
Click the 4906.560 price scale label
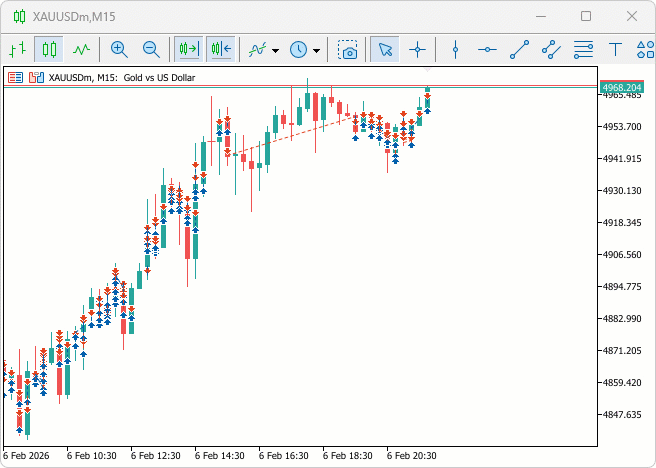click(622, 254)
